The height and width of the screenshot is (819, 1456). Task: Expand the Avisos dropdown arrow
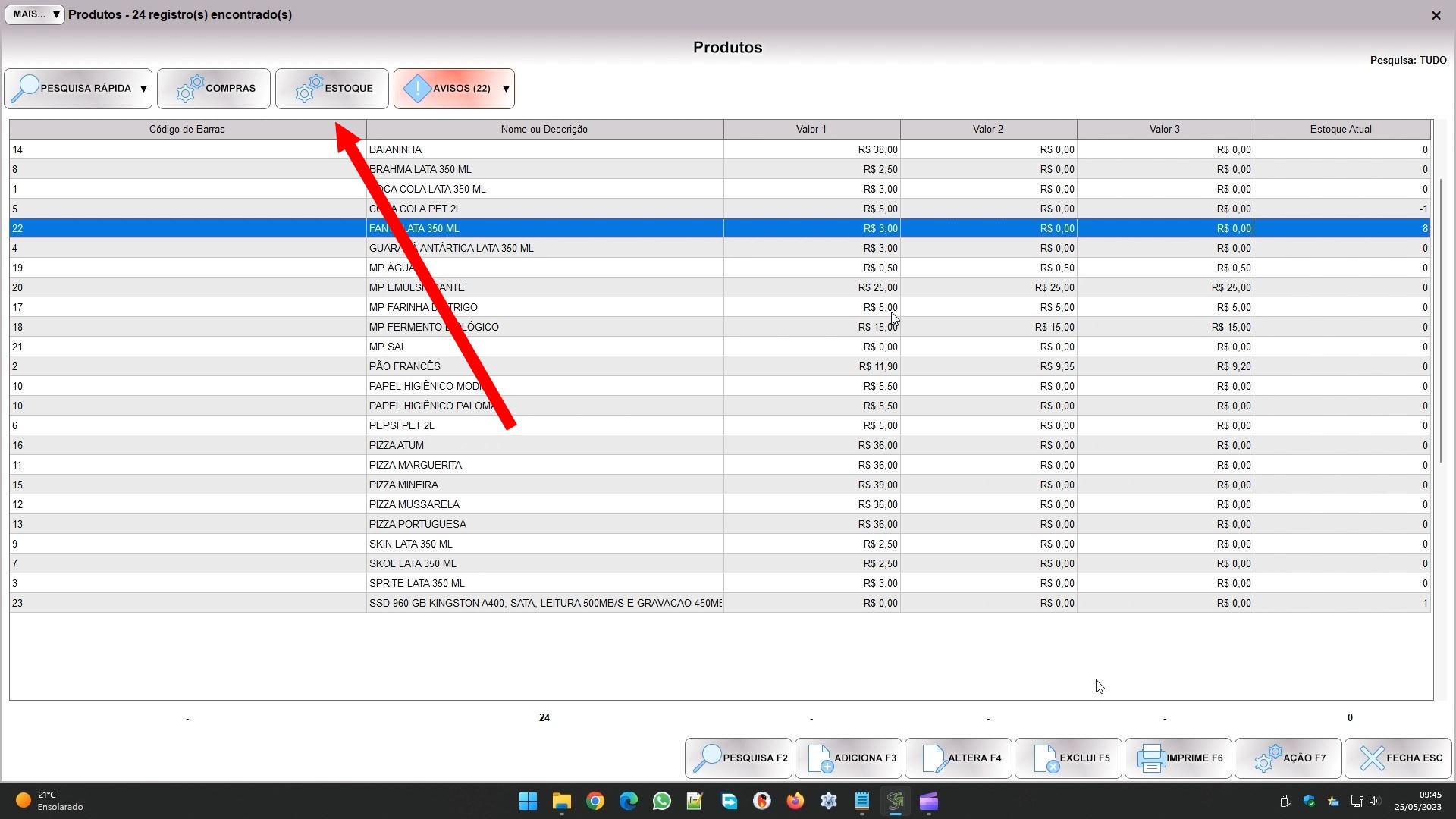pos(506,89)
